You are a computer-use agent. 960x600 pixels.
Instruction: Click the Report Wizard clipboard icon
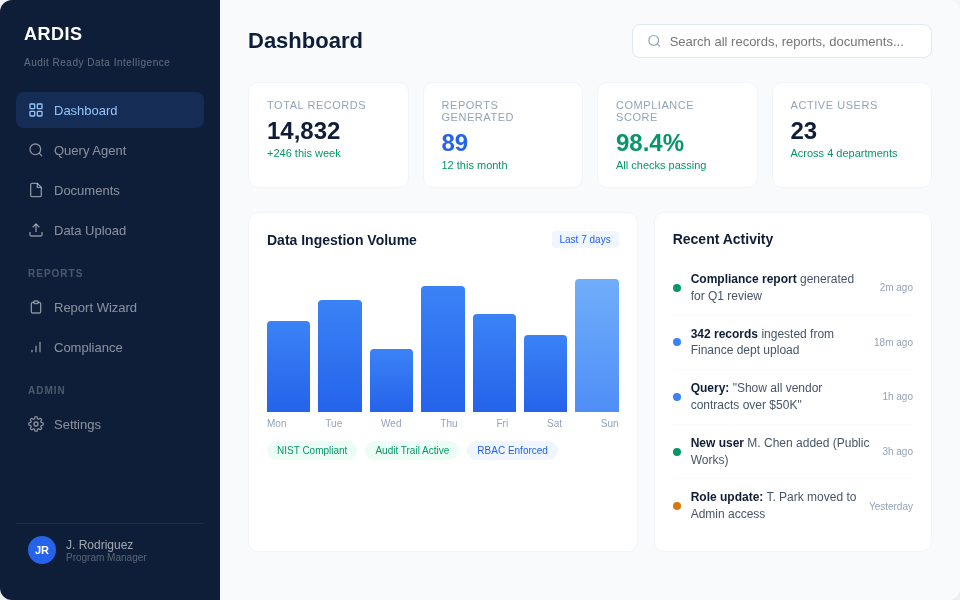point(36,307)
